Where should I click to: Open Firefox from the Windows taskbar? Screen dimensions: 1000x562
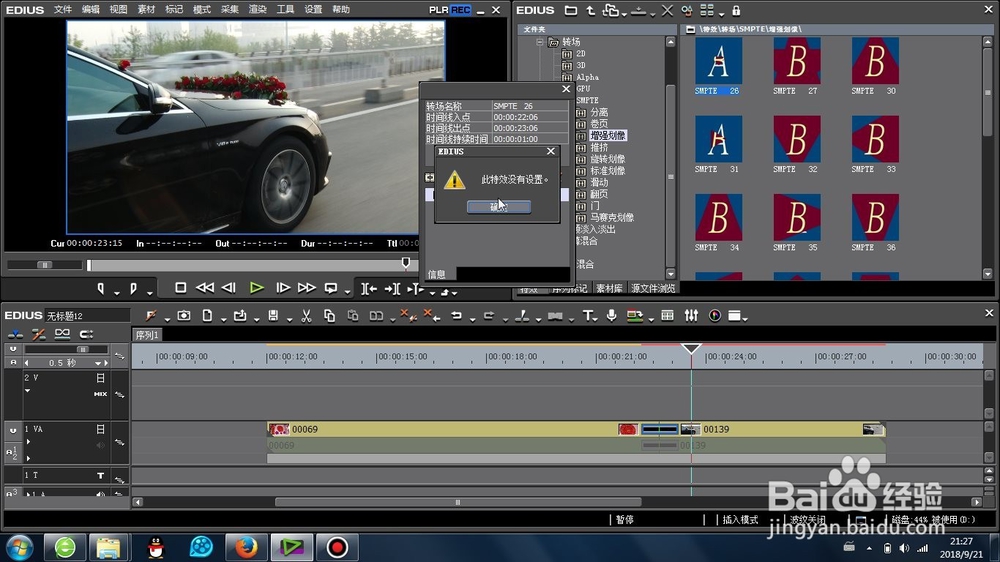246,547
